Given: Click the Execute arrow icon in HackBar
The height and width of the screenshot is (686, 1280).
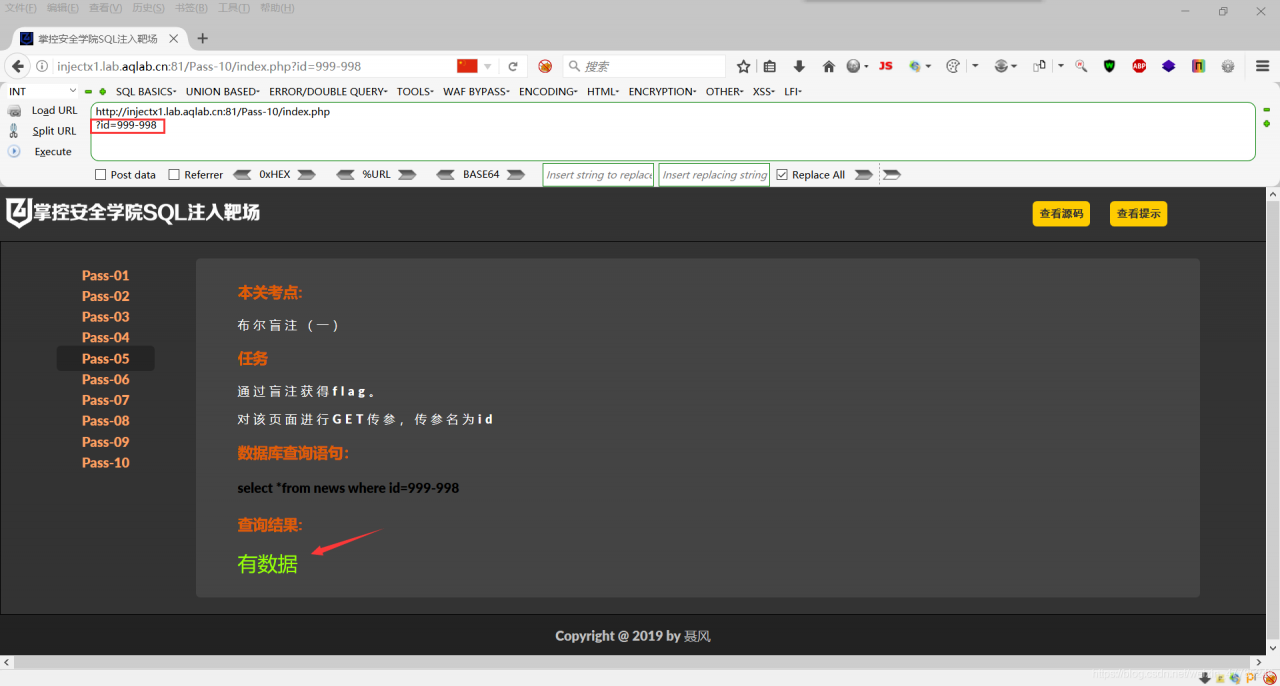Looking at the screenshot, I should coord(14,151).
